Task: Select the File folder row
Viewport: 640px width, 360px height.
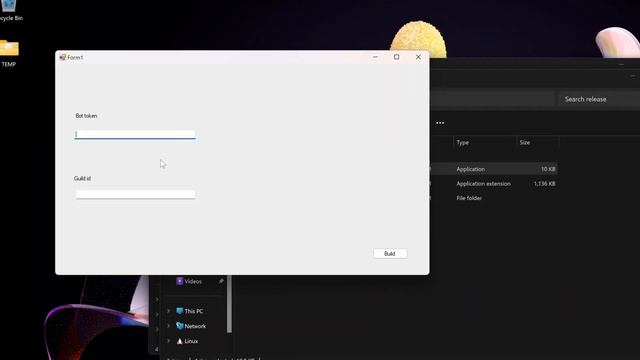Action: [x=493, y=198]
